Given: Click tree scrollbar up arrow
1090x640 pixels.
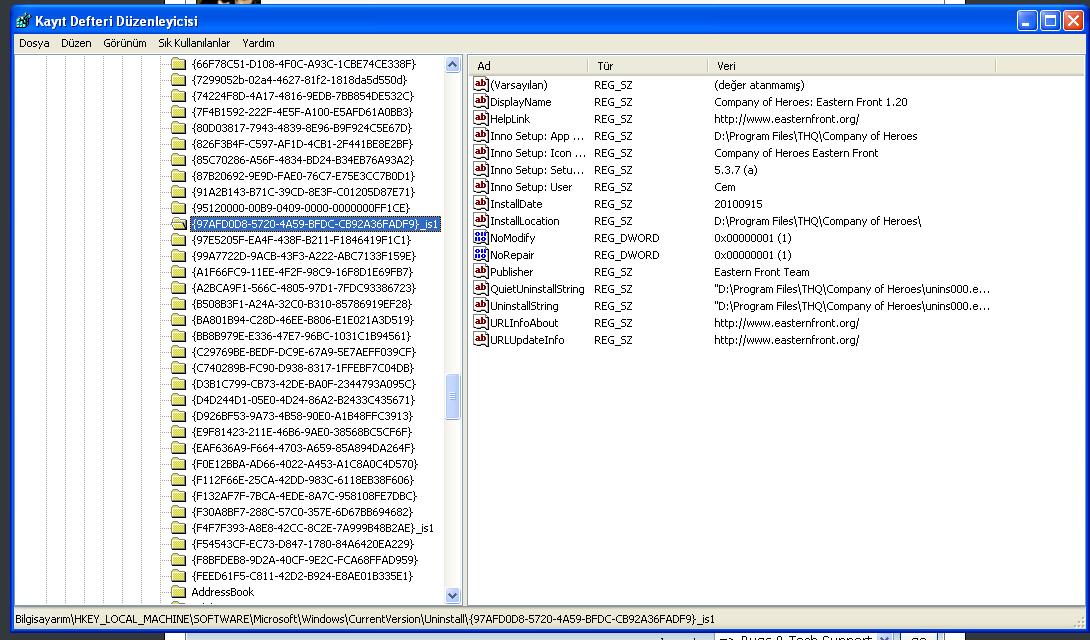Looking at the screenshot, I should (453, 65).
